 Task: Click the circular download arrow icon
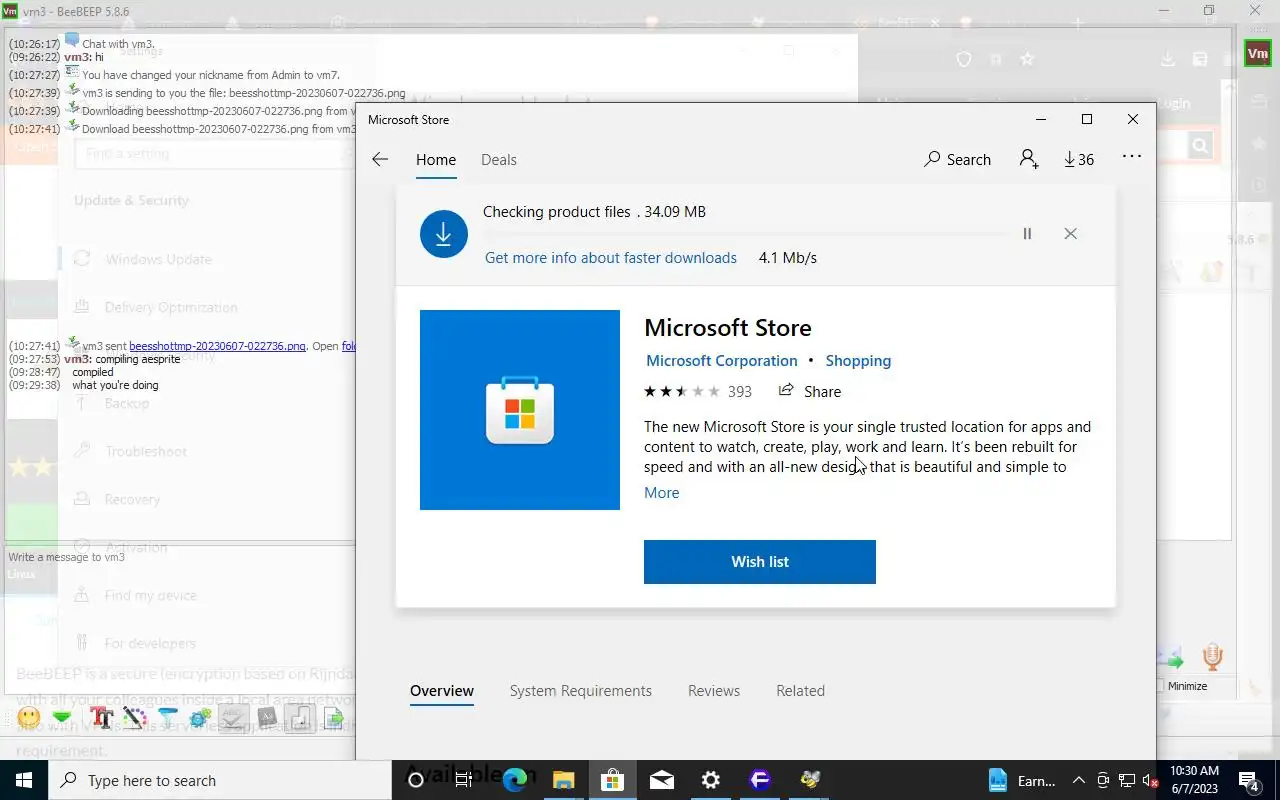click(444, 234)
